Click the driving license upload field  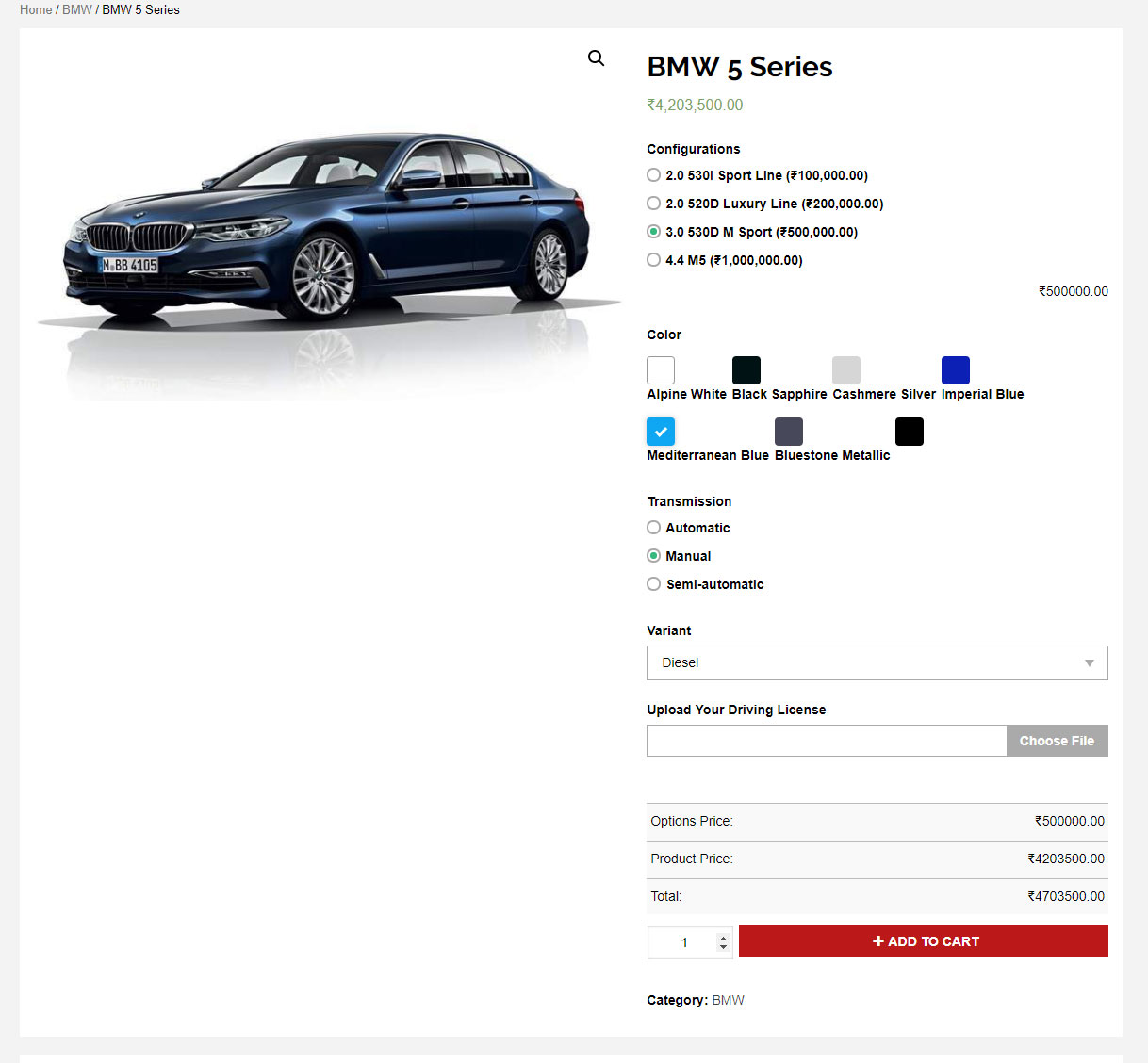[x=827, y=741]
